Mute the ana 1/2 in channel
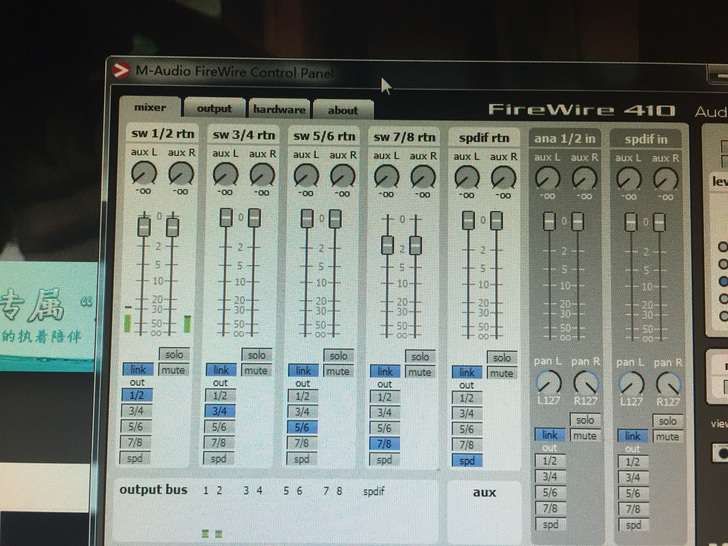Image resolution: width=728 pixels, height=546 pixels. [x=585, y=436]
